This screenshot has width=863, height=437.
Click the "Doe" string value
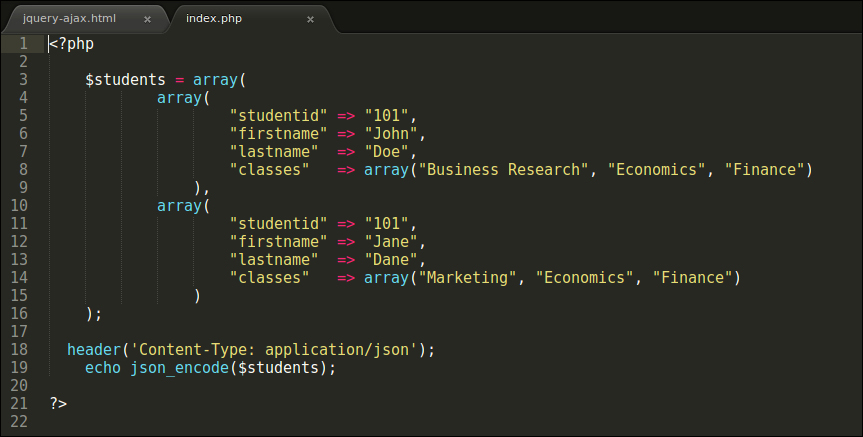point(386,152)
